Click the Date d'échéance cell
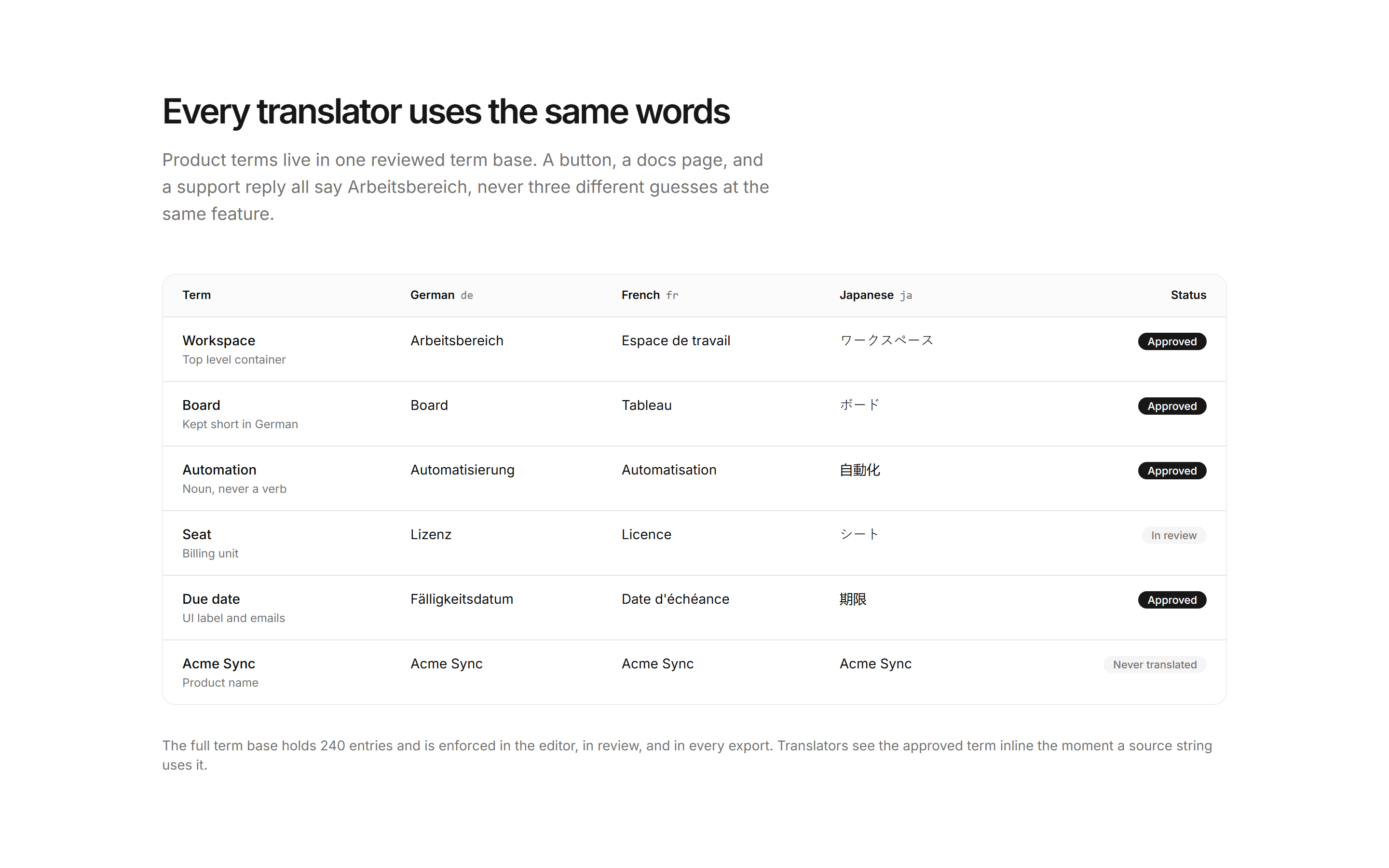Image resolution: width=1389 pixels, height=868 pixels. pyautogui.click(x=675, y=599)
